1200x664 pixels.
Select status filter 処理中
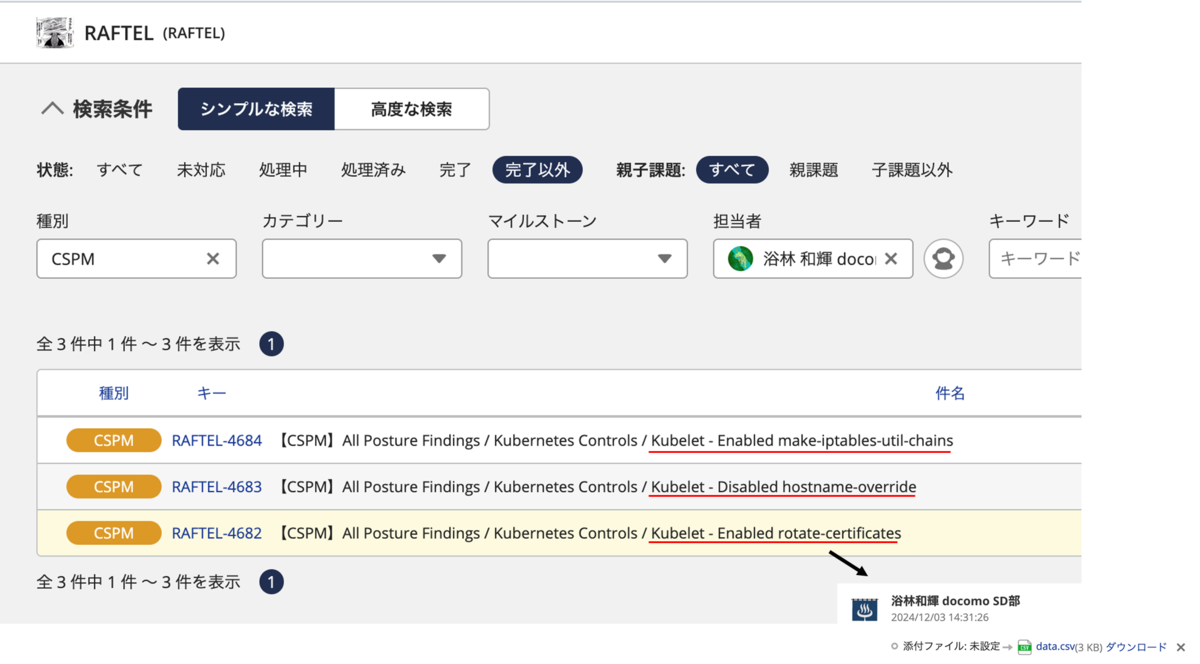coord(283,170)
